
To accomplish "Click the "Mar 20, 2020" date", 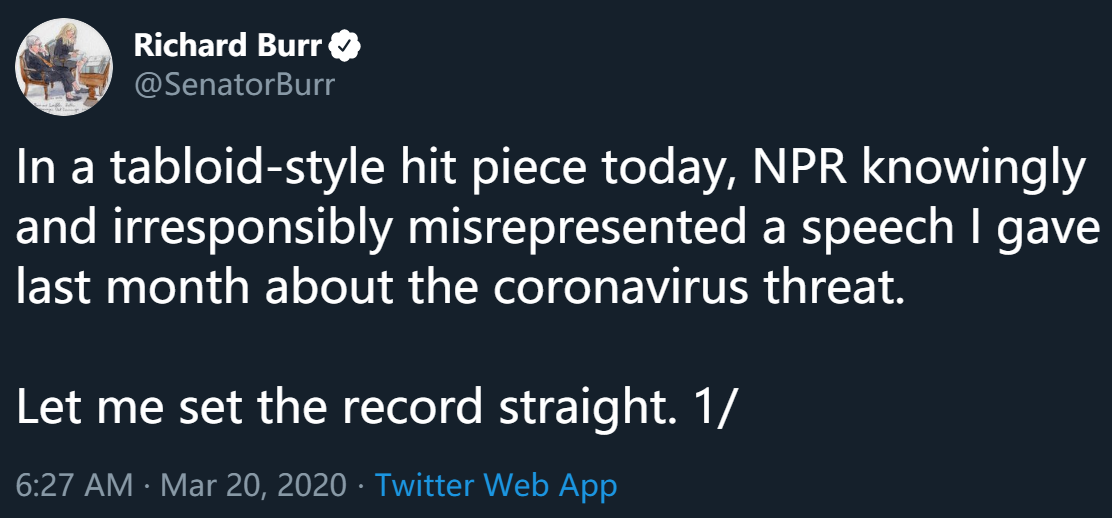I will (x=252, y=486).
